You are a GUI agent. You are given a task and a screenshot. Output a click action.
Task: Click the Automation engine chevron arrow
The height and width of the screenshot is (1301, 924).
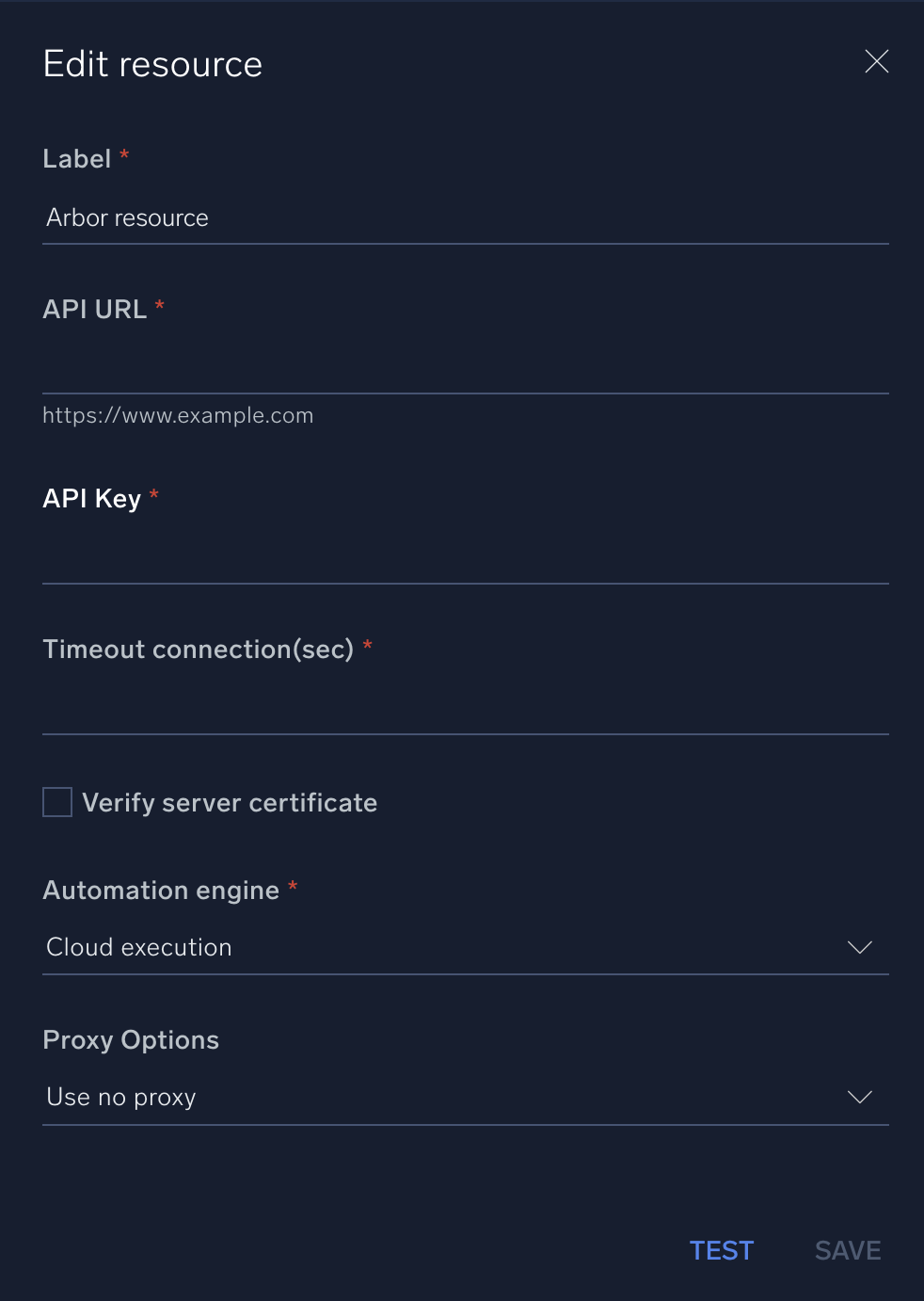[x=859, y=947]
